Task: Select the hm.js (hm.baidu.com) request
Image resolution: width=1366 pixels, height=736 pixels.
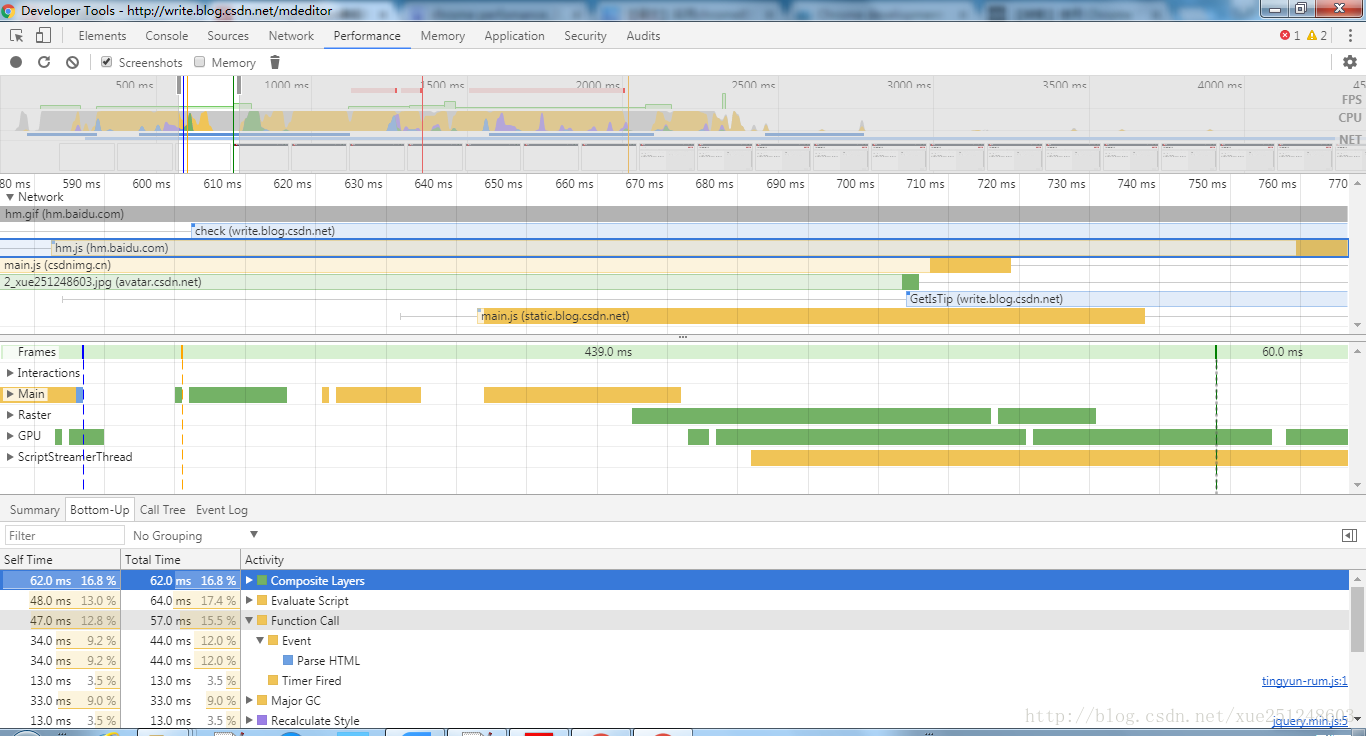Action: click(699, 248)
